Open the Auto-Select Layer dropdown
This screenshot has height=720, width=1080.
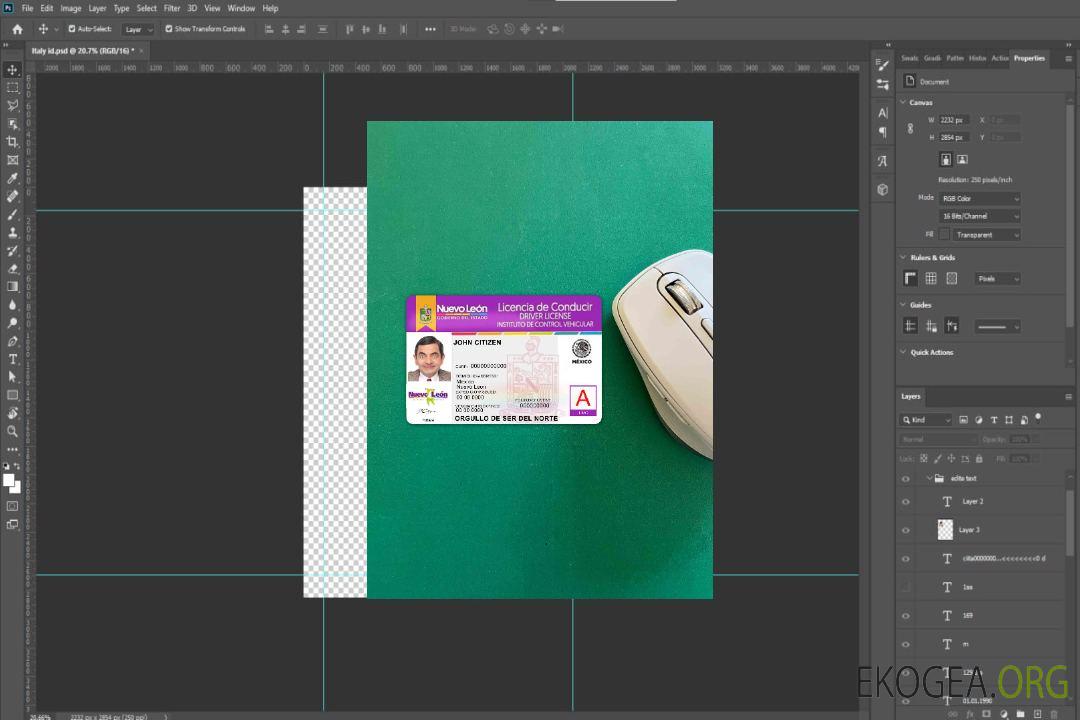point(138,29)
